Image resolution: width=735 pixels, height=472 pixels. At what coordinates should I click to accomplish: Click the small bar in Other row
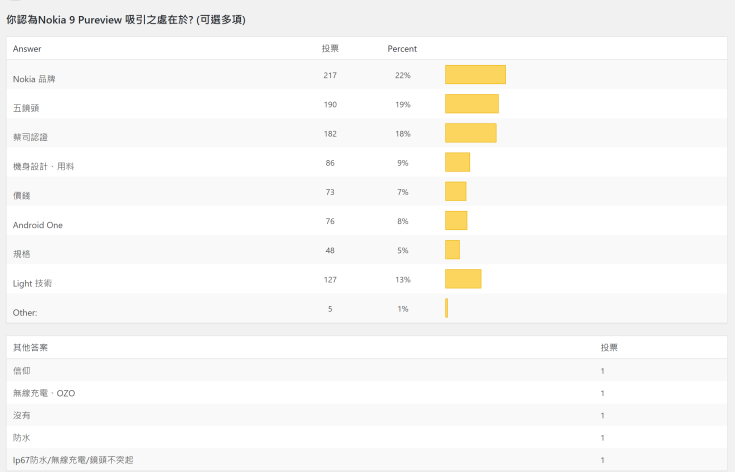[446, 309]
